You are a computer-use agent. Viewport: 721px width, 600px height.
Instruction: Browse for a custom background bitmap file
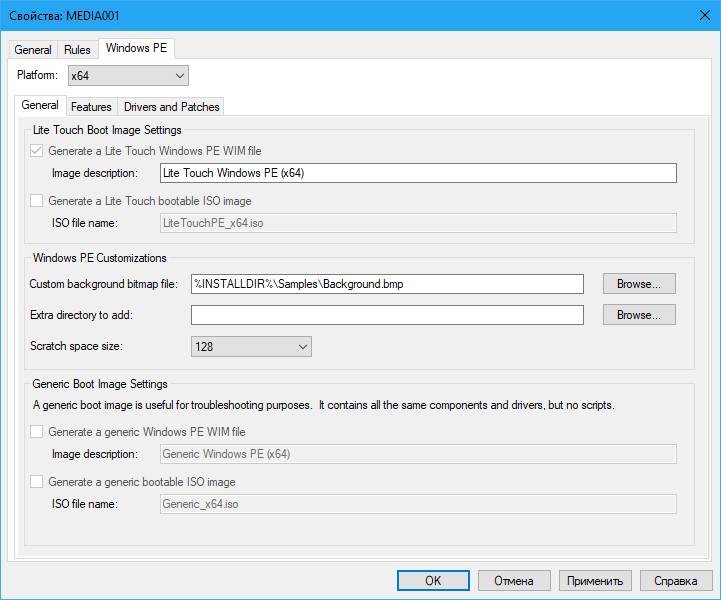click(x=638, y=284)
